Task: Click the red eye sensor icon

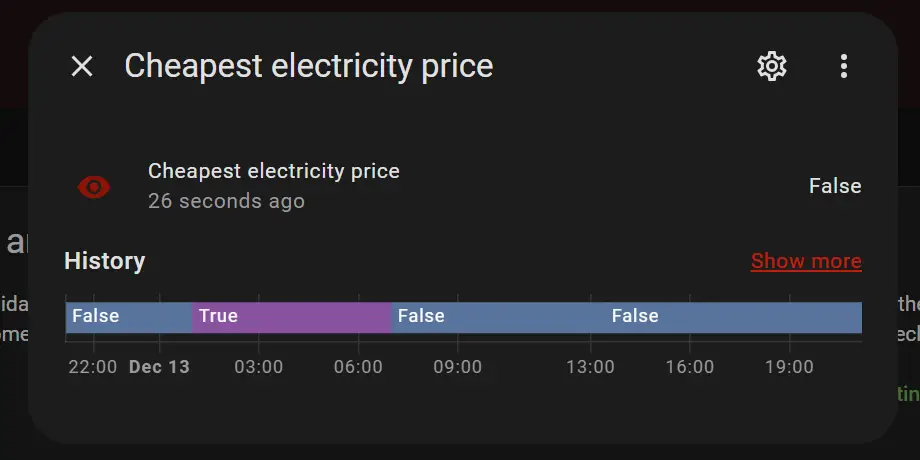Action: [94, 186]
